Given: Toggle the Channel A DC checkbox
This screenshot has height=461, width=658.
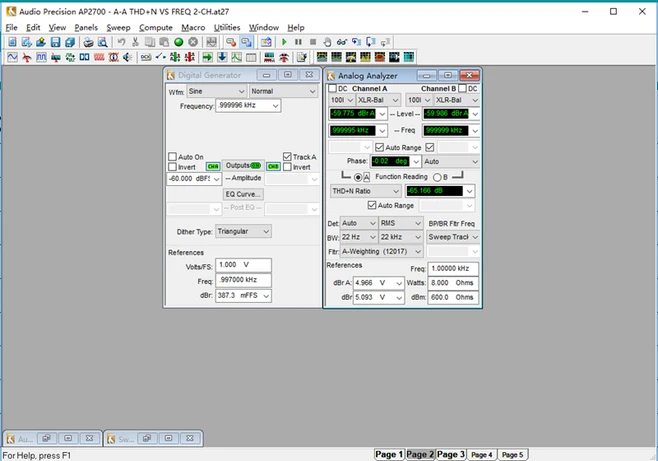Looking at the screenshot, I should point(332,89).
